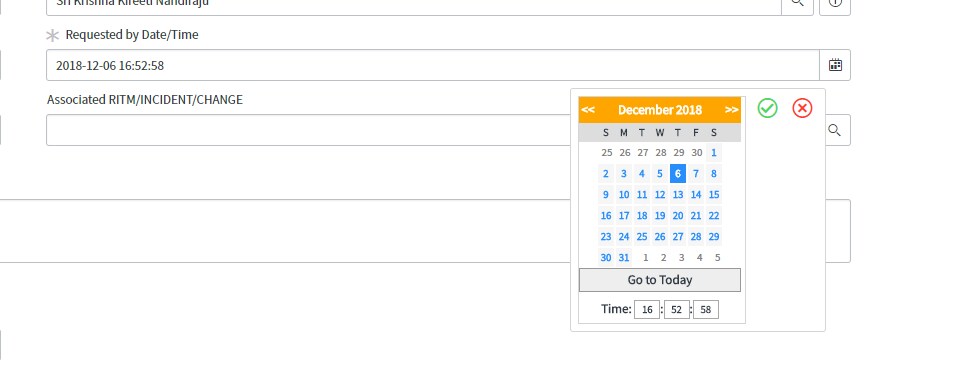Focus the Associated RITM/INCIDENT/CHANGE text field

[309, 130]
